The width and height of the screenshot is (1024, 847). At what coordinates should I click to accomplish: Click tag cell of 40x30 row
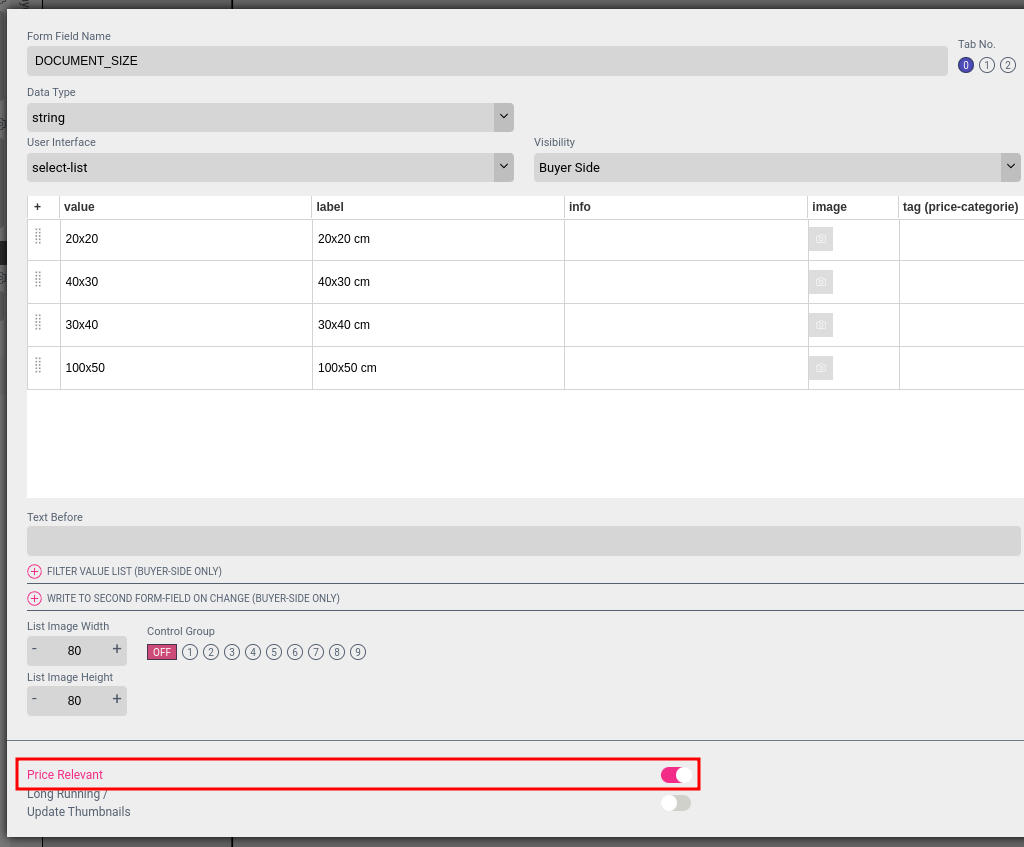tap(961, 282)
